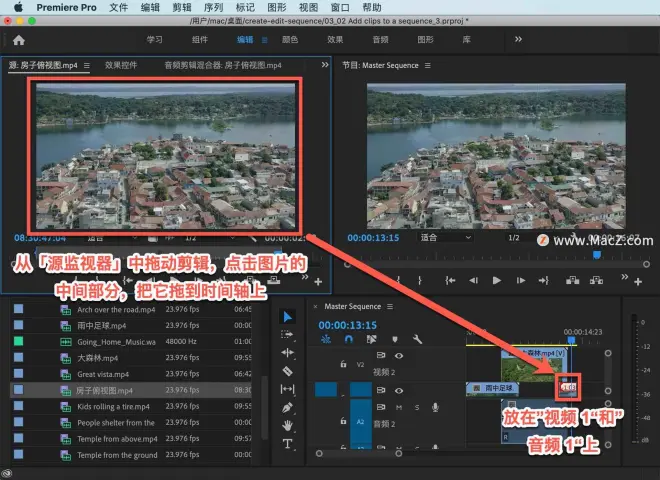The height and width of the screenshot is (480, 660).
Task: Switch to 效果控件 tab
Action: 121,65
